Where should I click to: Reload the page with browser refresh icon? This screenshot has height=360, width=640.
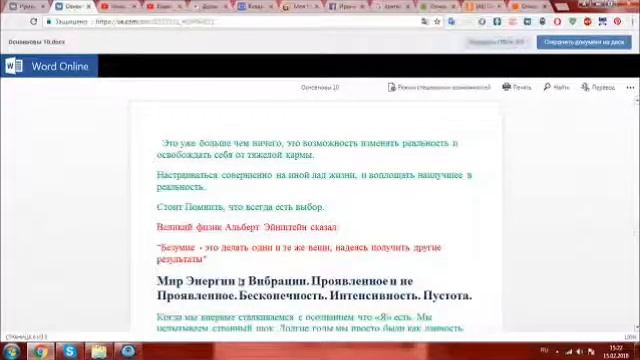click(x=33, y=21)
